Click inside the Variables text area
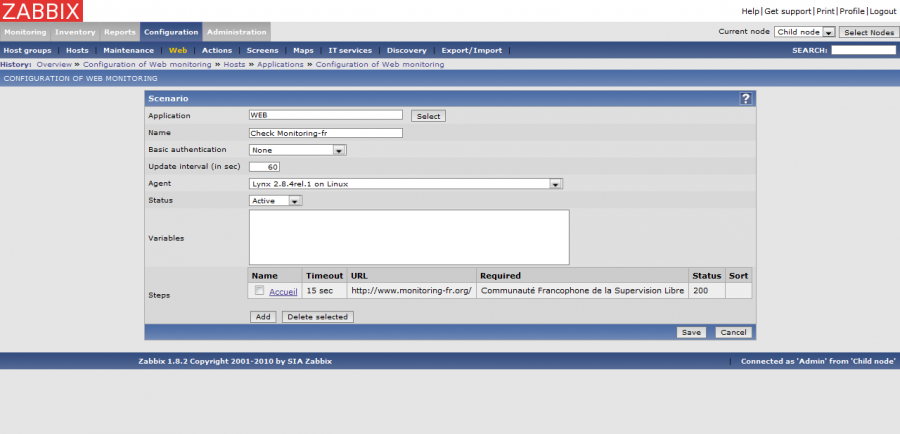This screenshot has height=434, width=900. tap(409, 237)
